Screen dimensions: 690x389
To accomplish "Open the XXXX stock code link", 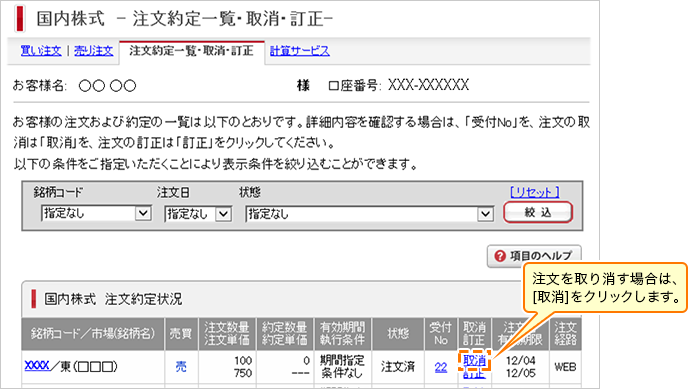I will [37, 365].
